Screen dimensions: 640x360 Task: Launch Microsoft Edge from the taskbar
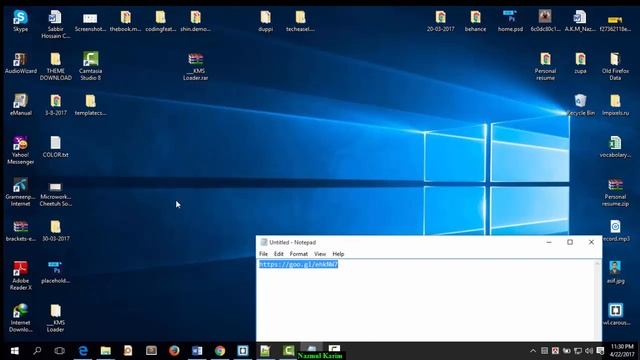[x=83, y=351]
